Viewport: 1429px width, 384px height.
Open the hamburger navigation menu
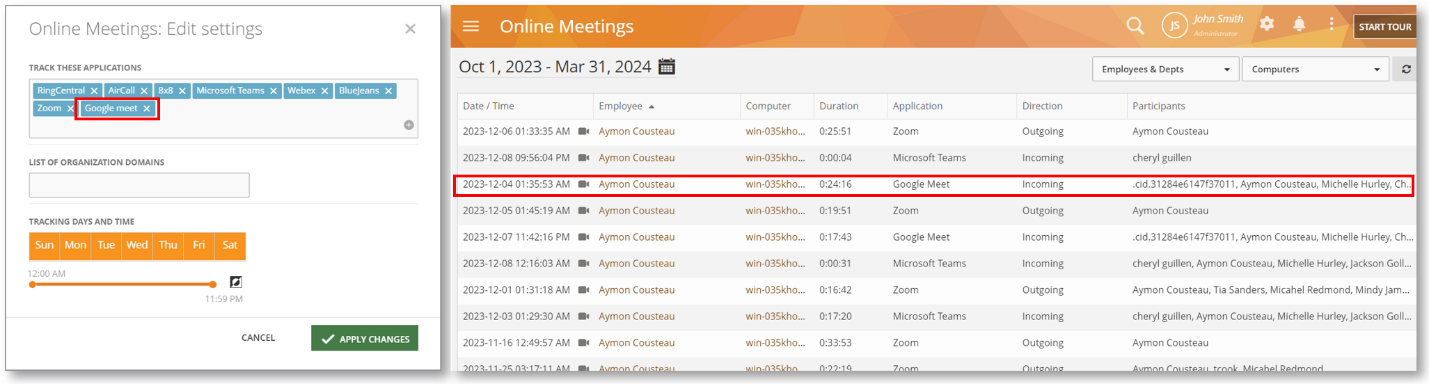(471, 26)
